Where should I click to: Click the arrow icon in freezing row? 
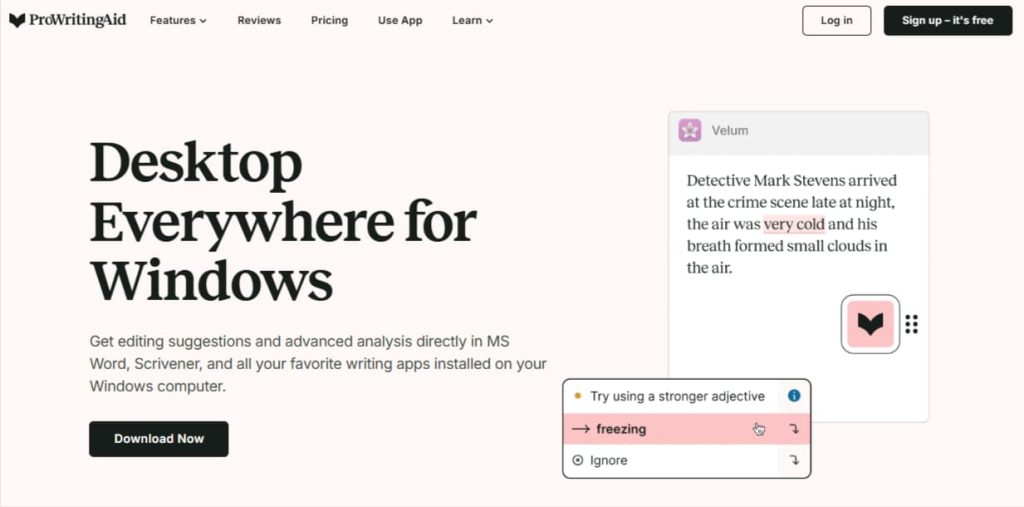pyautogui.click(x=794, y=429)
